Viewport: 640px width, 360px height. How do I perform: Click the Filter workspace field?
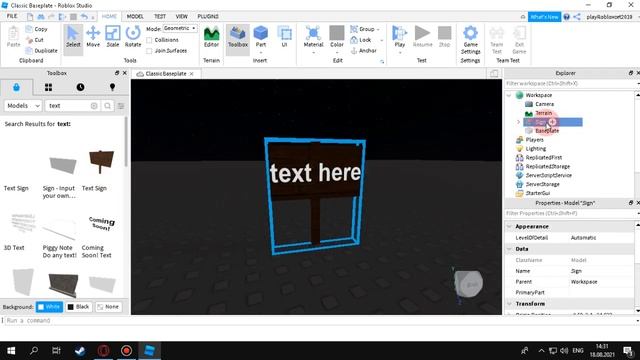coord(569,84)
